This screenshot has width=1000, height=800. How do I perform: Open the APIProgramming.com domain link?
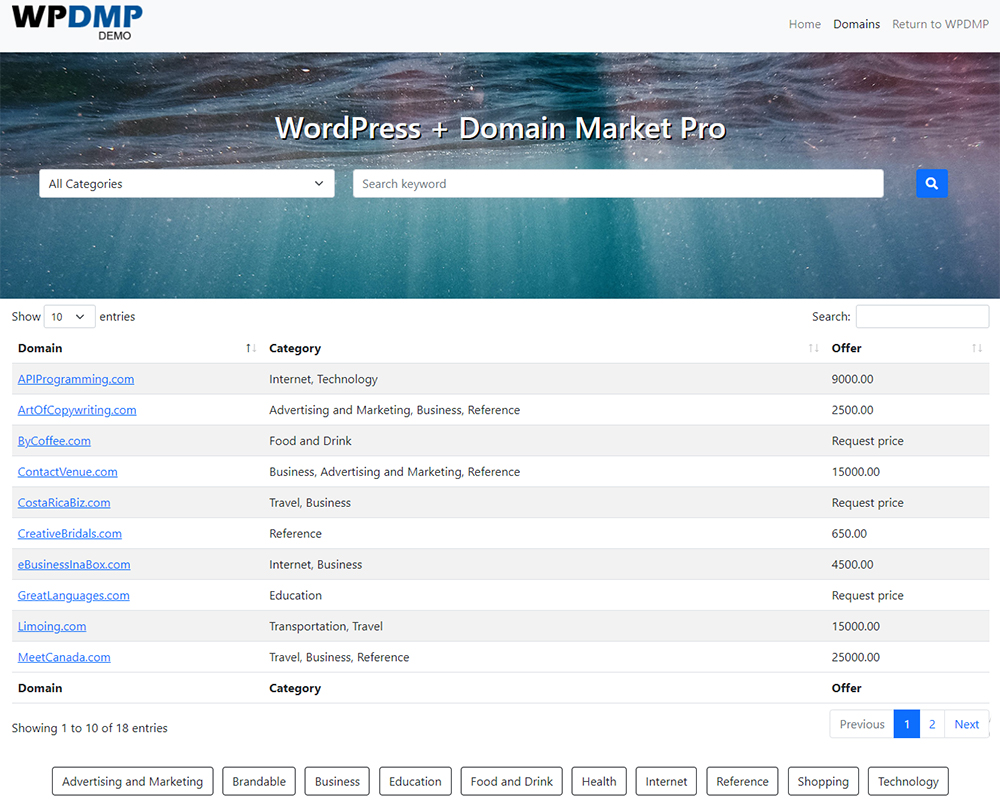(x=76, y=379)
